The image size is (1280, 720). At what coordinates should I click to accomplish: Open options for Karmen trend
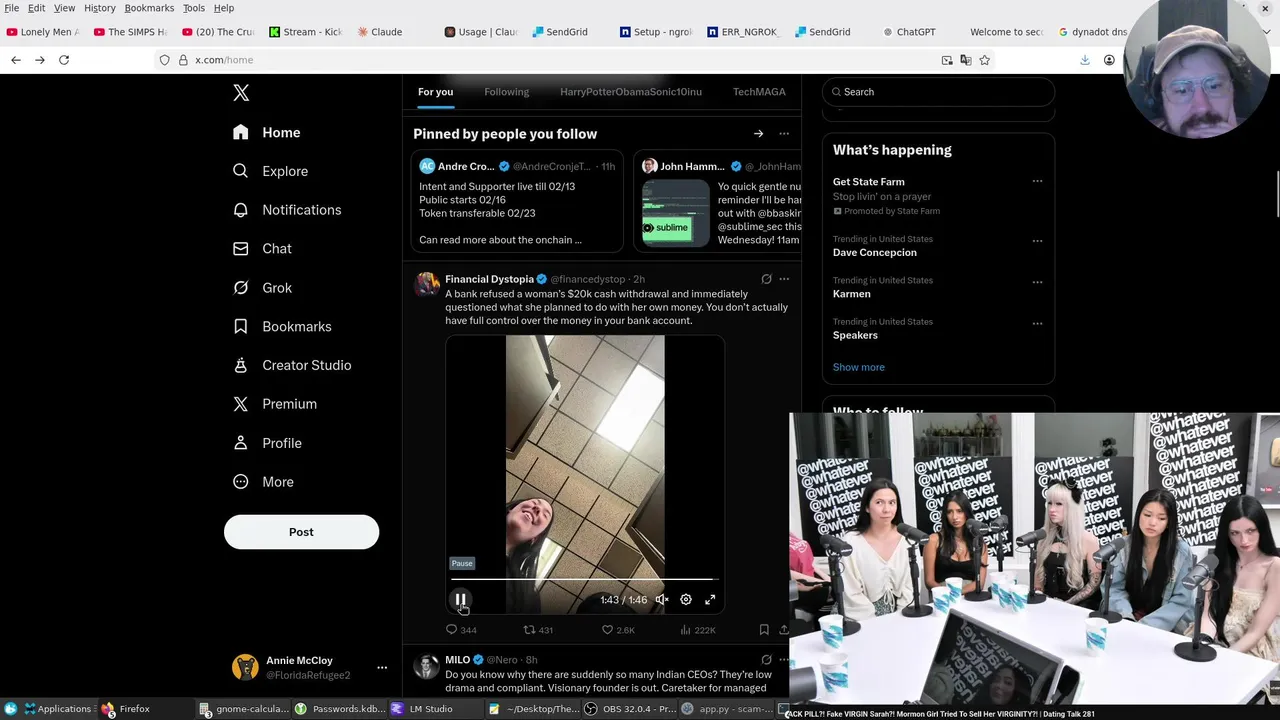tap(1037, 282)
